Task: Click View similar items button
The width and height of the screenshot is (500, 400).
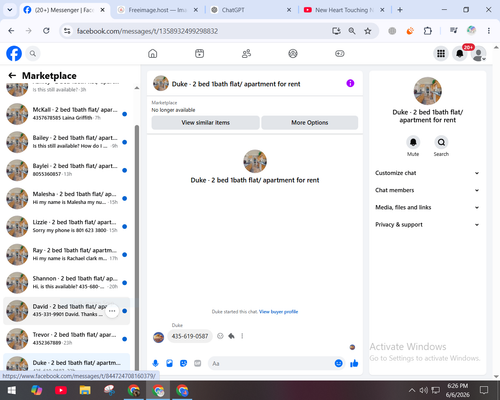Action: (x=206, y=123)
